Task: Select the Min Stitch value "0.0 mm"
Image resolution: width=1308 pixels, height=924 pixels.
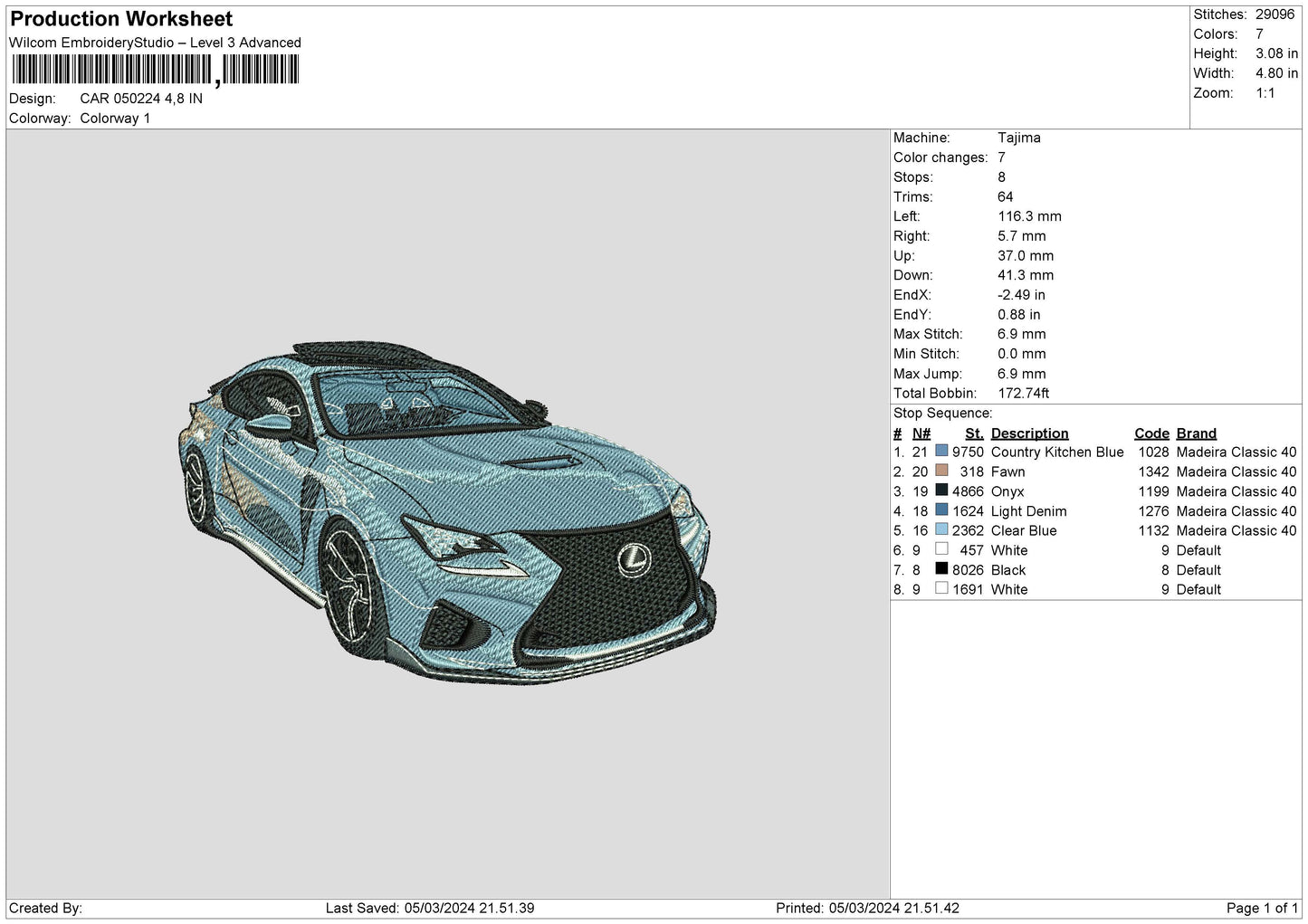Action: tap(1022, 354)
